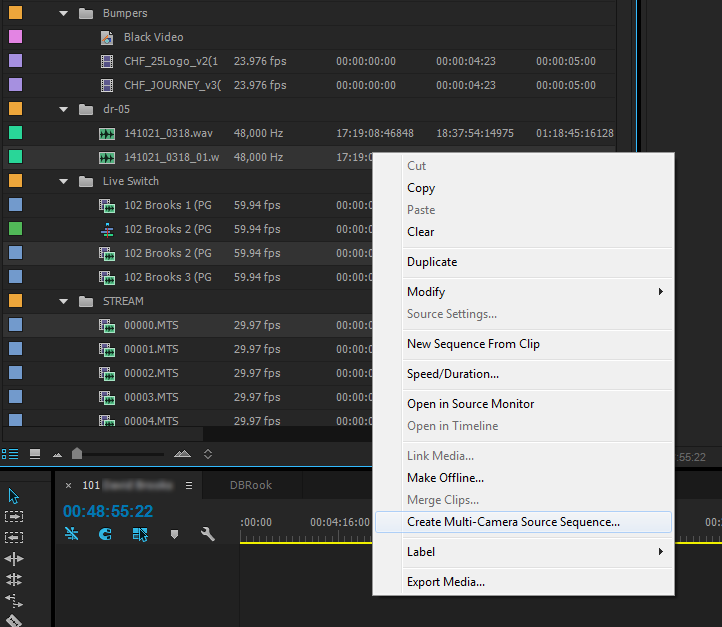The image size is (722, 627).
Task: Toggle Snap magnet in the timeline
Action: click(105, 535)
